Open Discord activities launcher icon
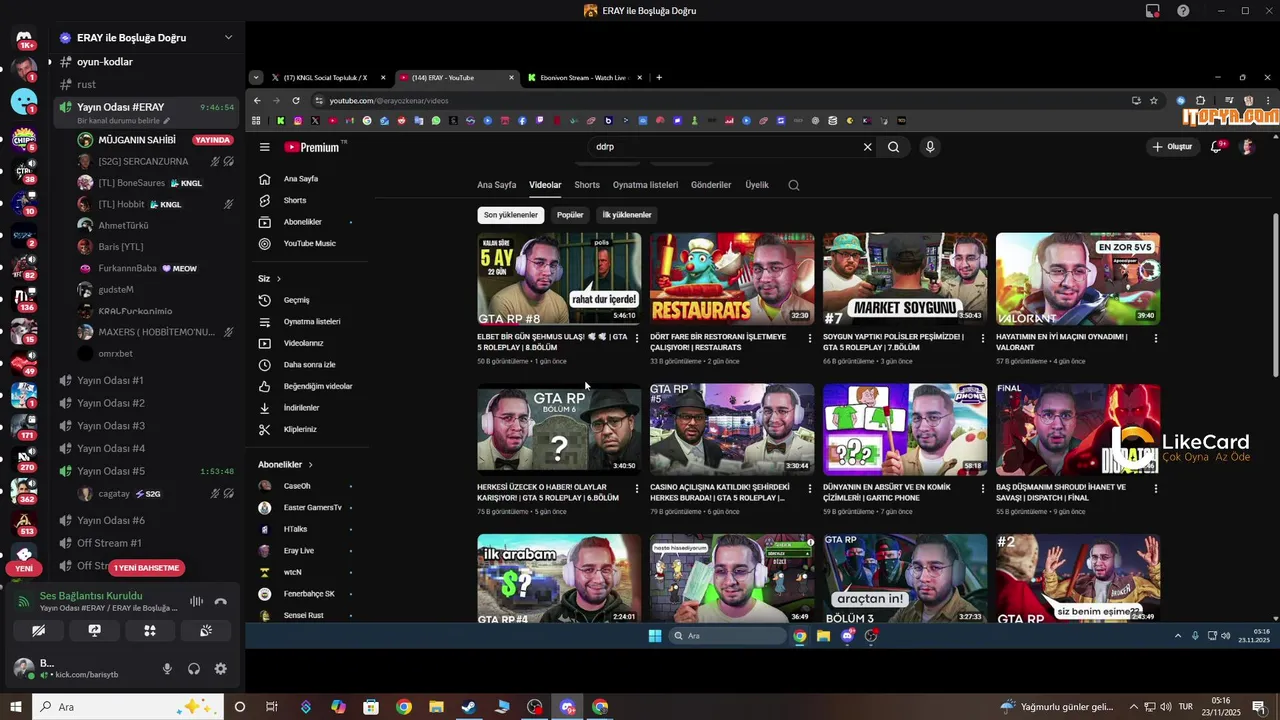 [x=150, y=631]
